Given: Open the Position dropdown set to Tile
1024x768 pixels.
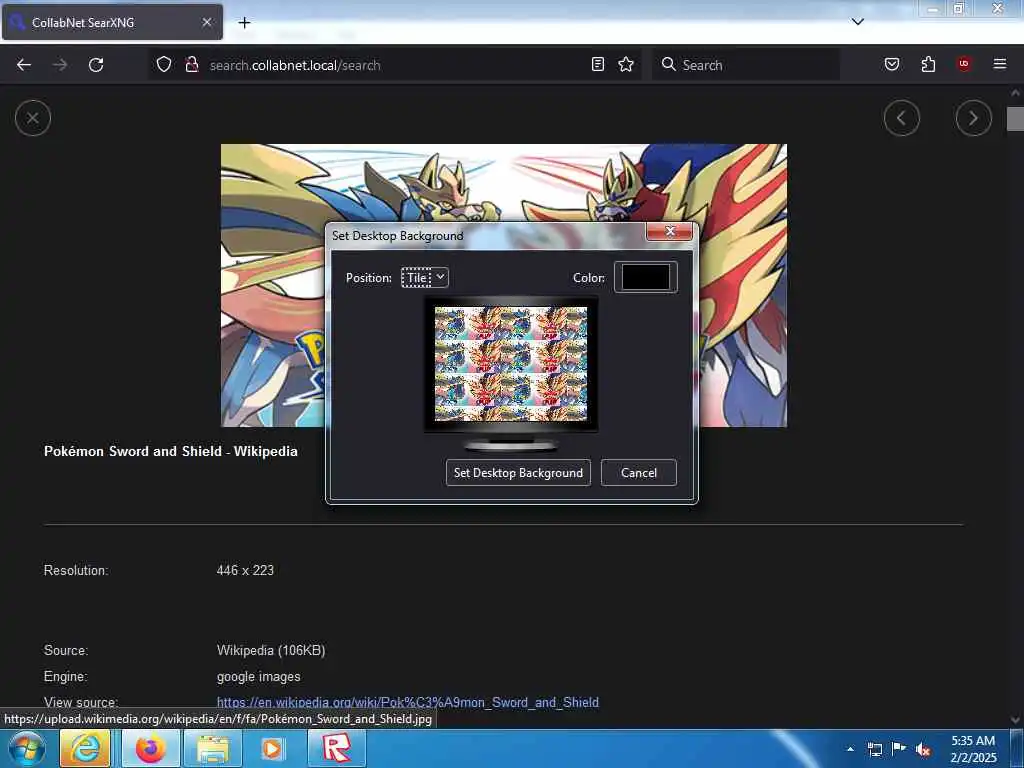Looking at the screenshot, I should pyautogui.click(x=424, y=278).
